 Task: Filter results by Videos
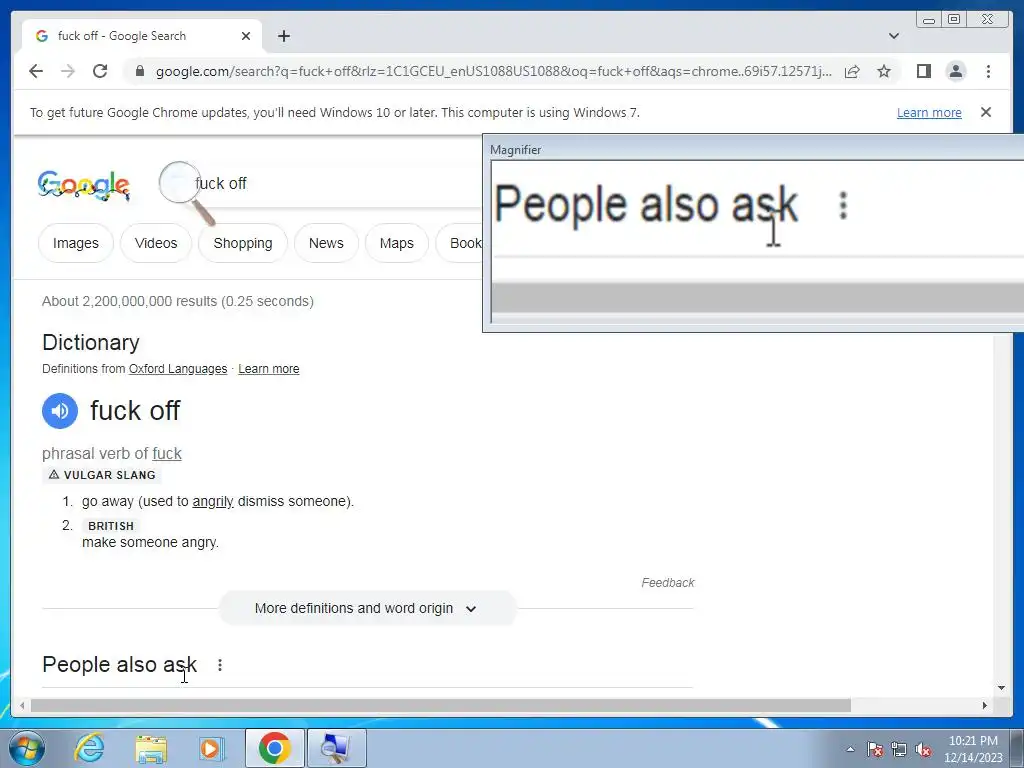click(x=156, y=243)
